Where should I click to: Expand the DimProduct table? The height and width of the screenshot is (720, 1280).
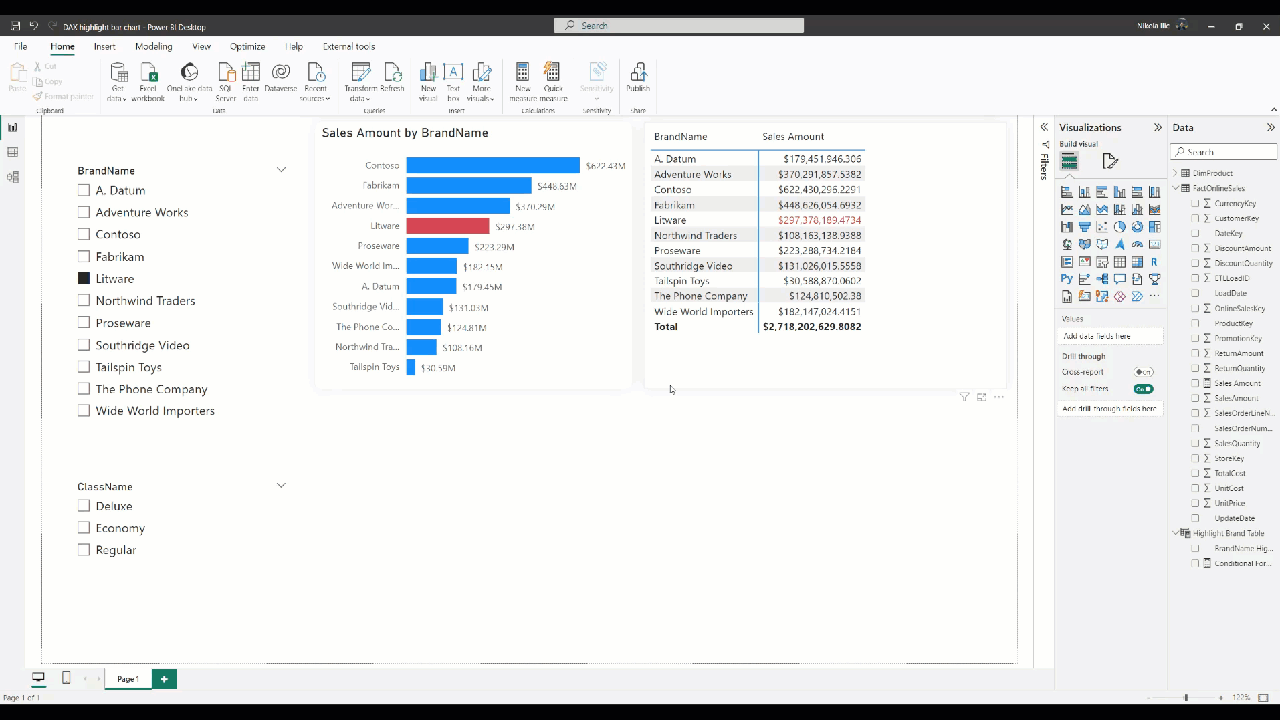point(1176,173)
